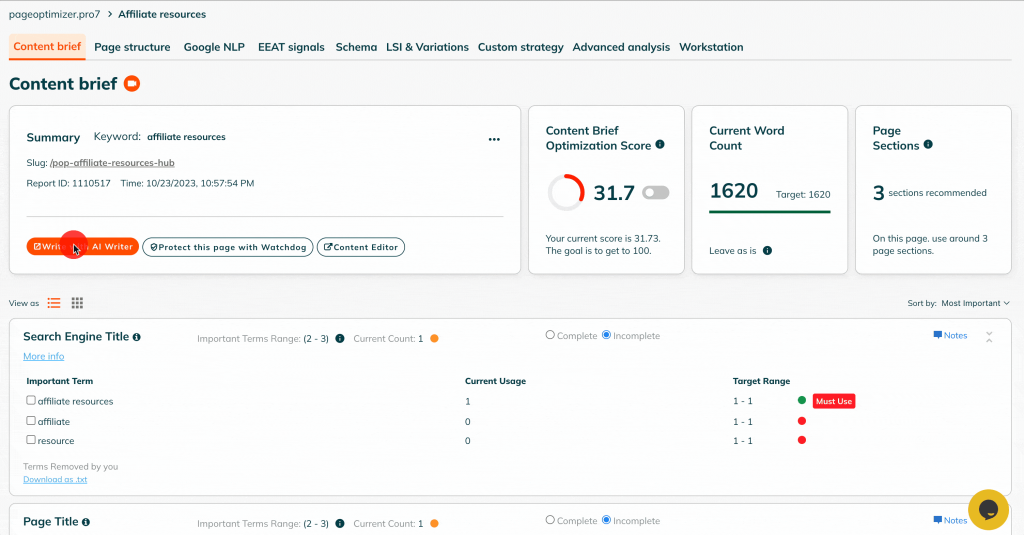The height and width of the screenshot is (535, 1024).
Task: Mark Page Title as Incomplete
Action: (606, 520)
